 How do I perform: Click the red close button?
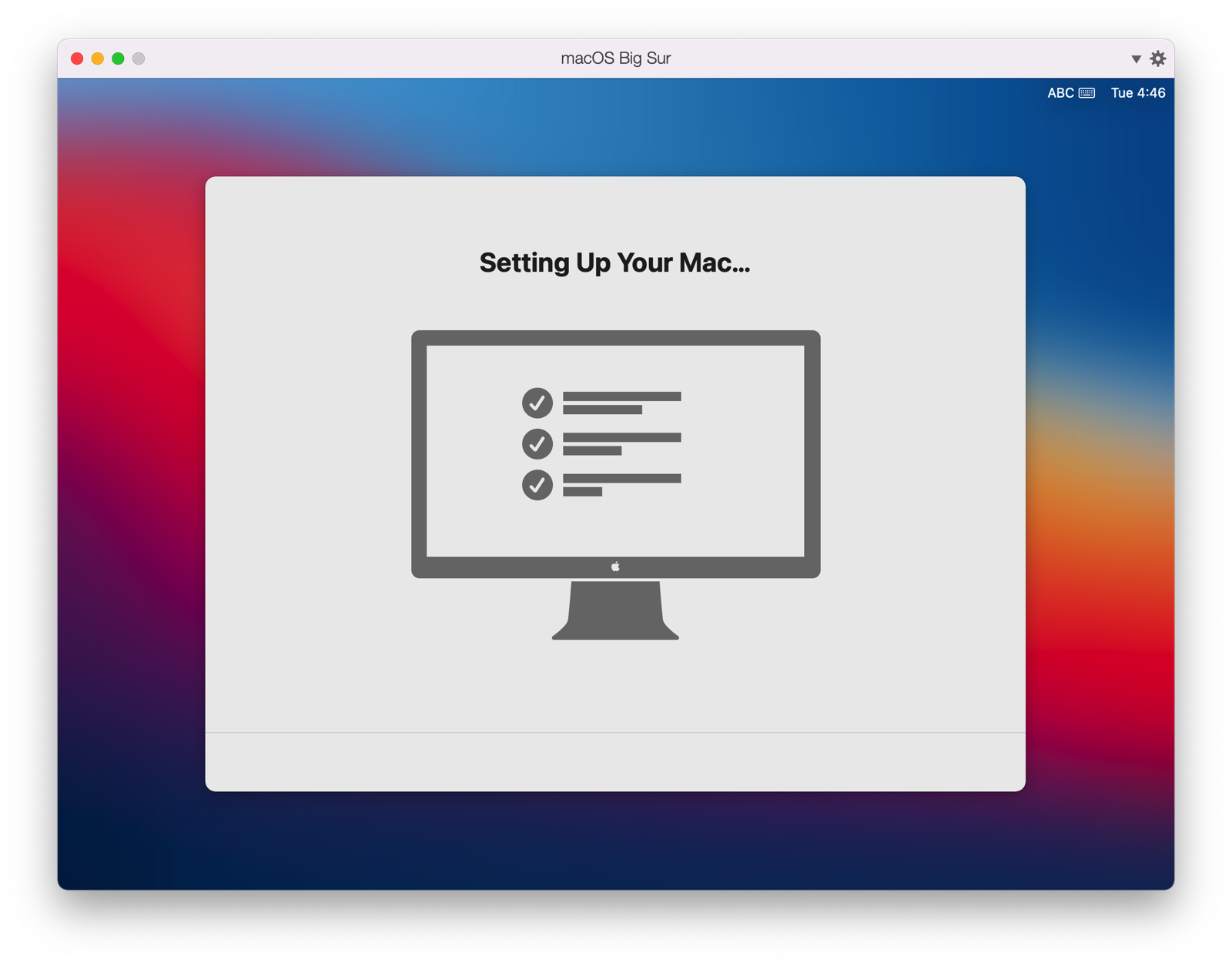point(75,58)
